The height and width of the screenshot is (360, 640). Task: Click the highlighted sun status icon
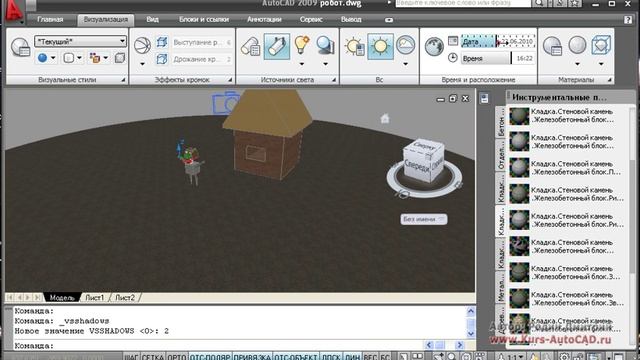380,47
